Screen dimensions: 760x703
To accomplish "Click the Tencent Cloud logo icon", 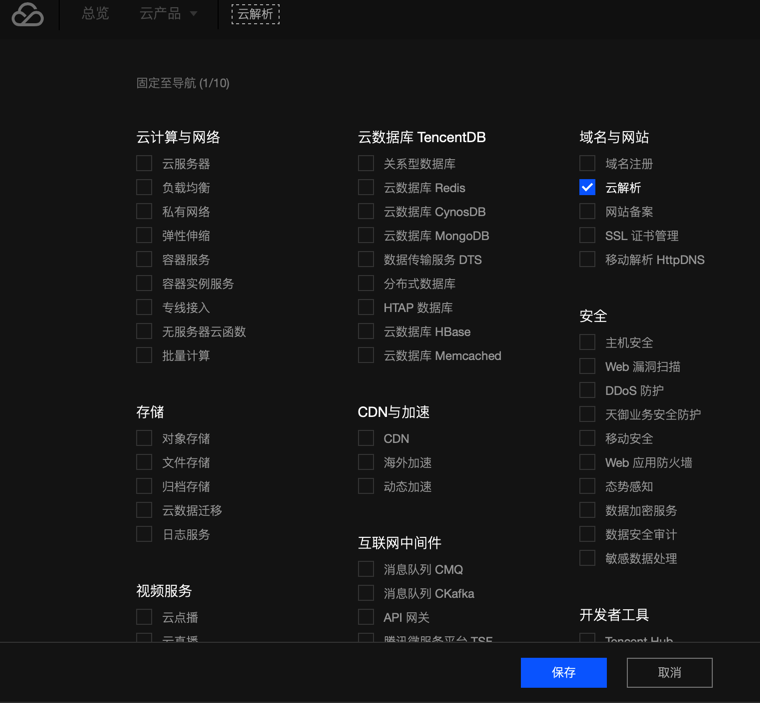I will click(x=28, y=14).
